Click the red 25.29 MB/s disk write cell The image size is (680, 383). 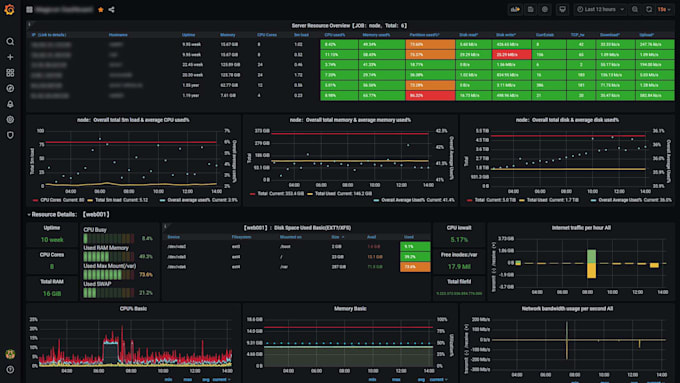coord(511,55)
